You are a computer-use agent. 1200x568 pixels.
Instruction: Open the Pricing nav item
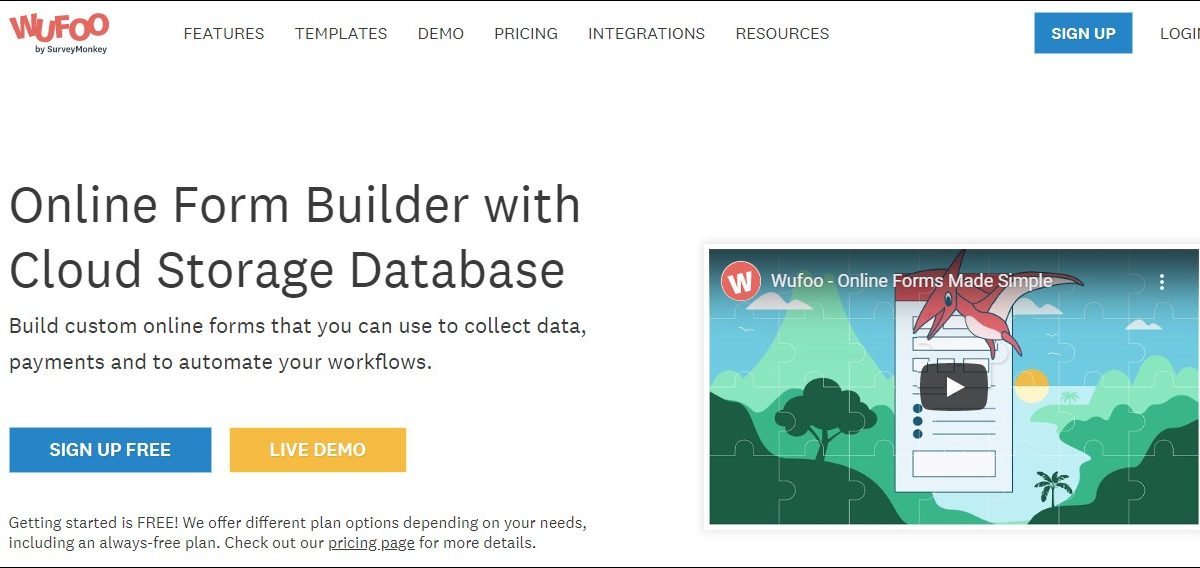tap(526, 33)
